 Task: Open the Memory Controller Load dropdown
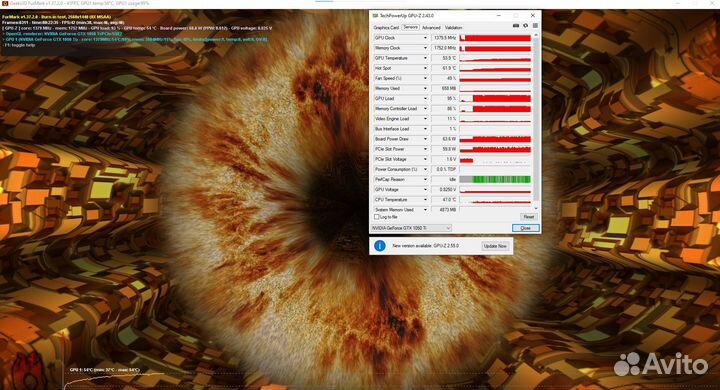point(425,108)
